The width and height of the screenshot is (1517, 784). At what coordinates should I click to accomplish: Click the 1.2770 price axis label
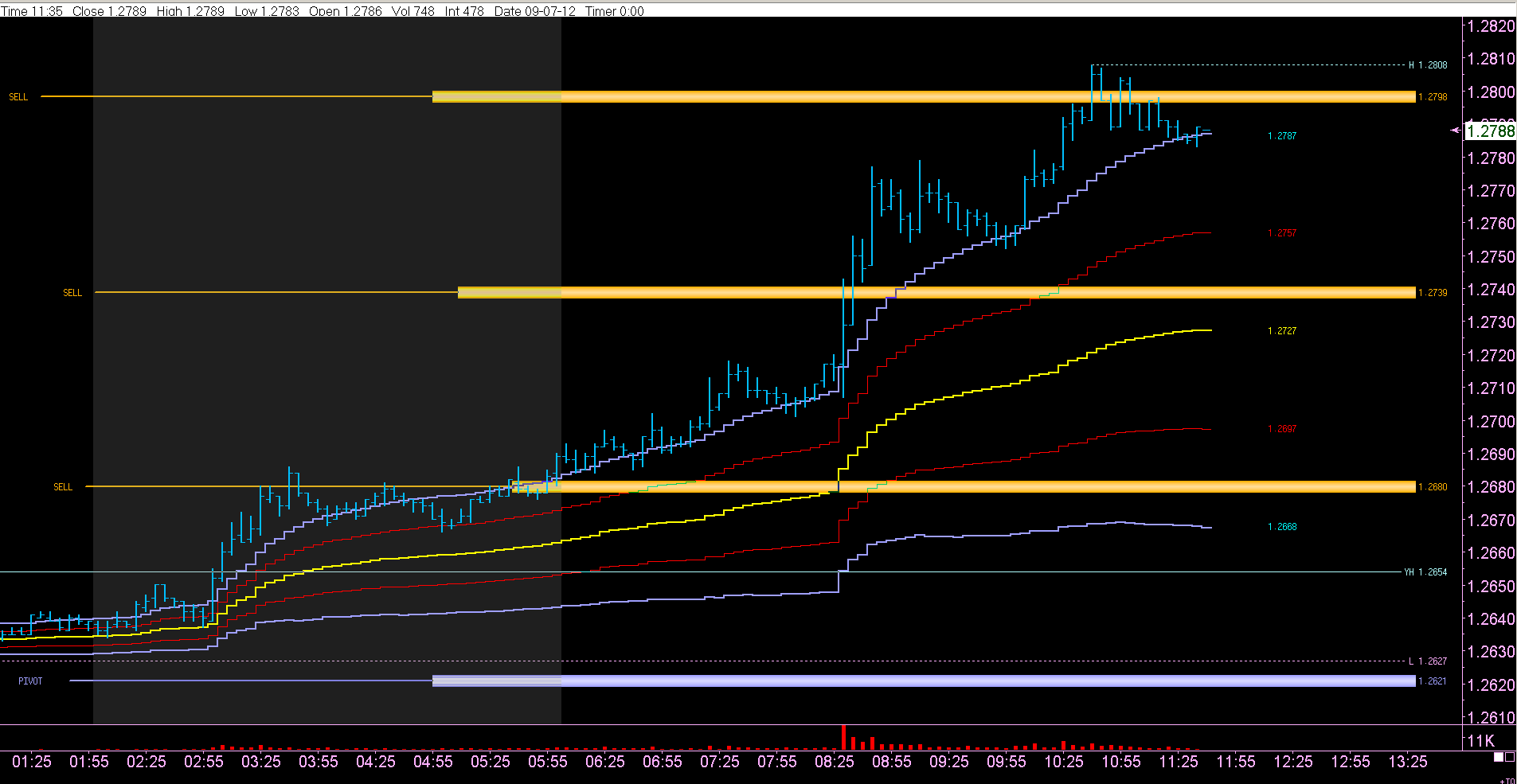pos(1491,191)
